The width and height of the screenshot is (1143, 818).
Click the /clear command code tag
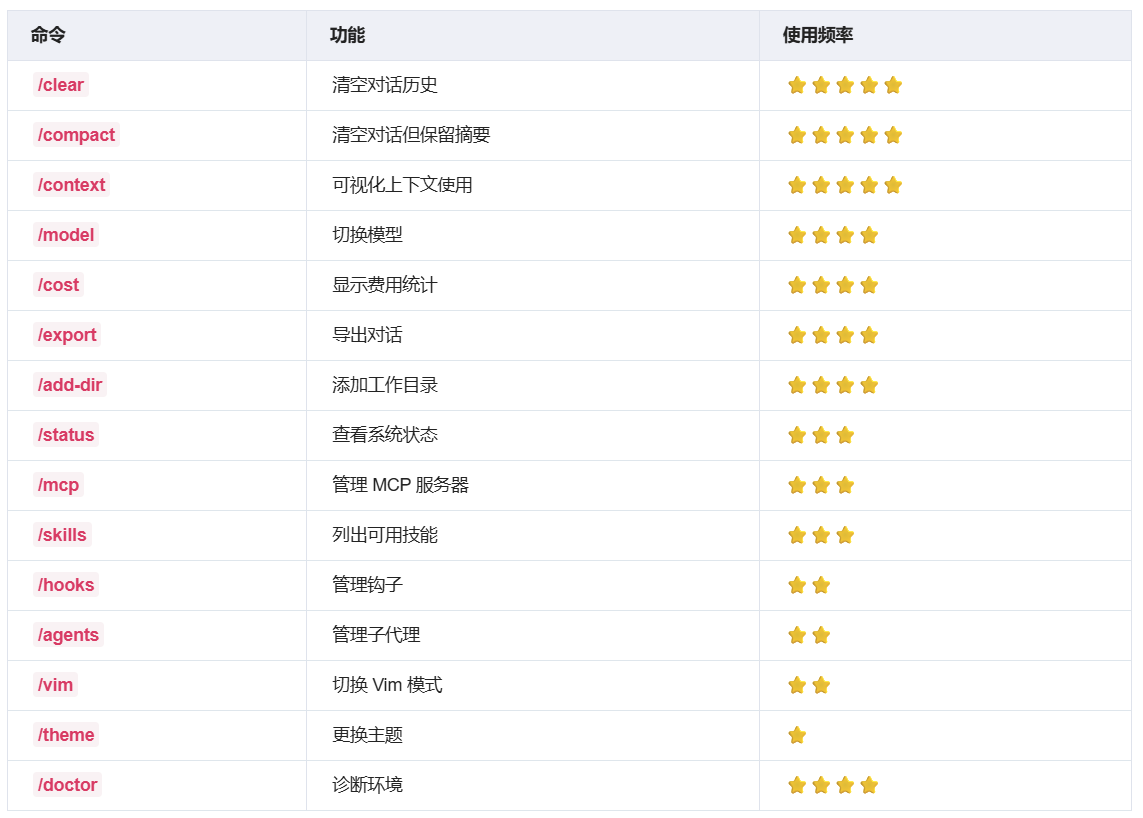pyautogui.click(x=61, y=85)
